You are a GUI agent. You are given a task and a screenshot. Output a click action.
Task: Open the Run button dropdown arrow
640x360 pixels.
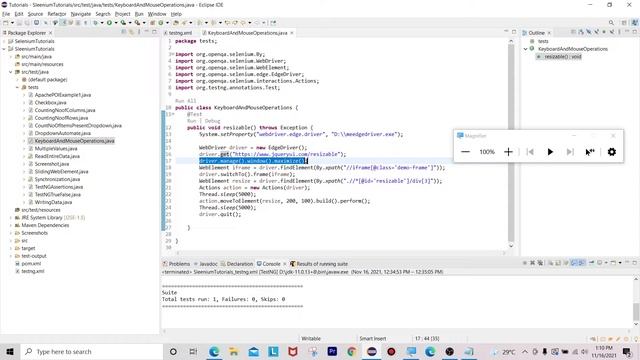[116, 23]
